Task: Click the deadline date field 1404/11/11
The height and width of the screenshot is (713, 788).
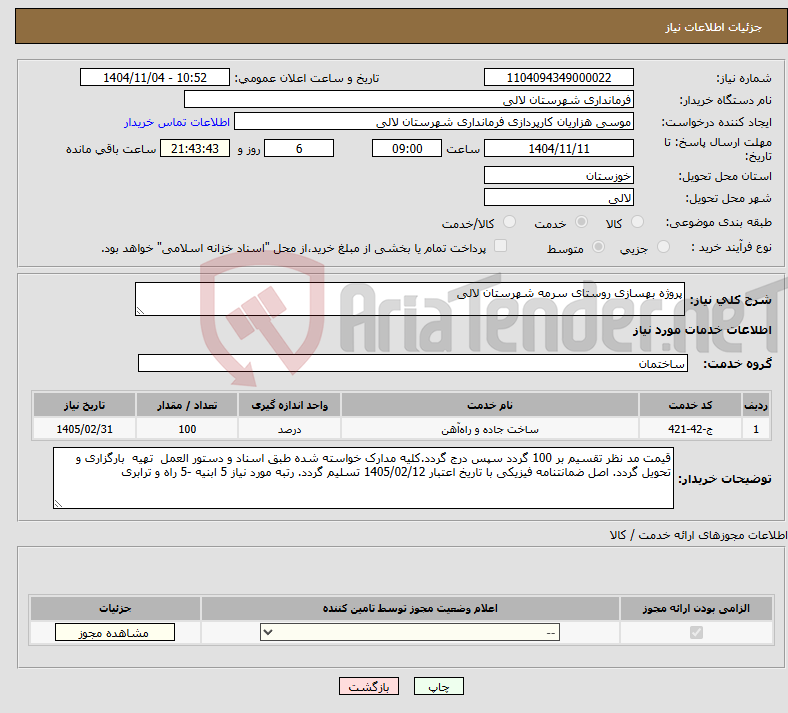Action: point(559,148)
